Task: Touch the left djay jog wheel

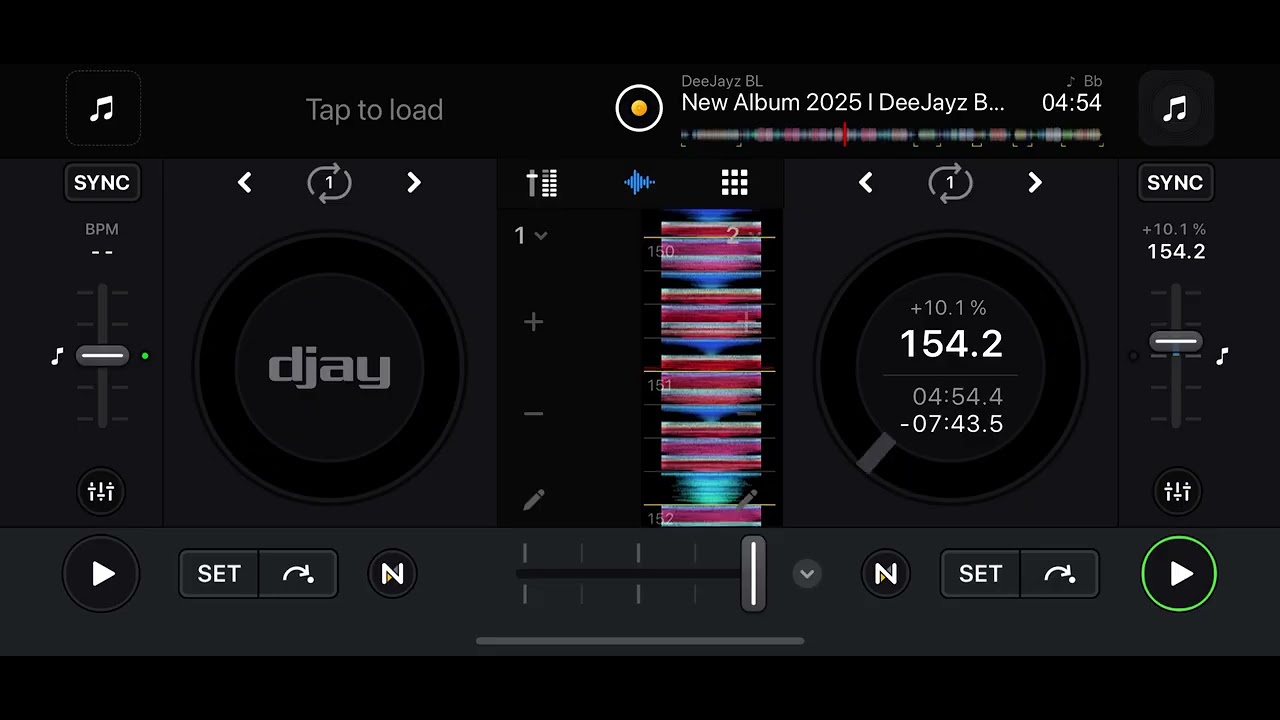Action: coord(329,368)
